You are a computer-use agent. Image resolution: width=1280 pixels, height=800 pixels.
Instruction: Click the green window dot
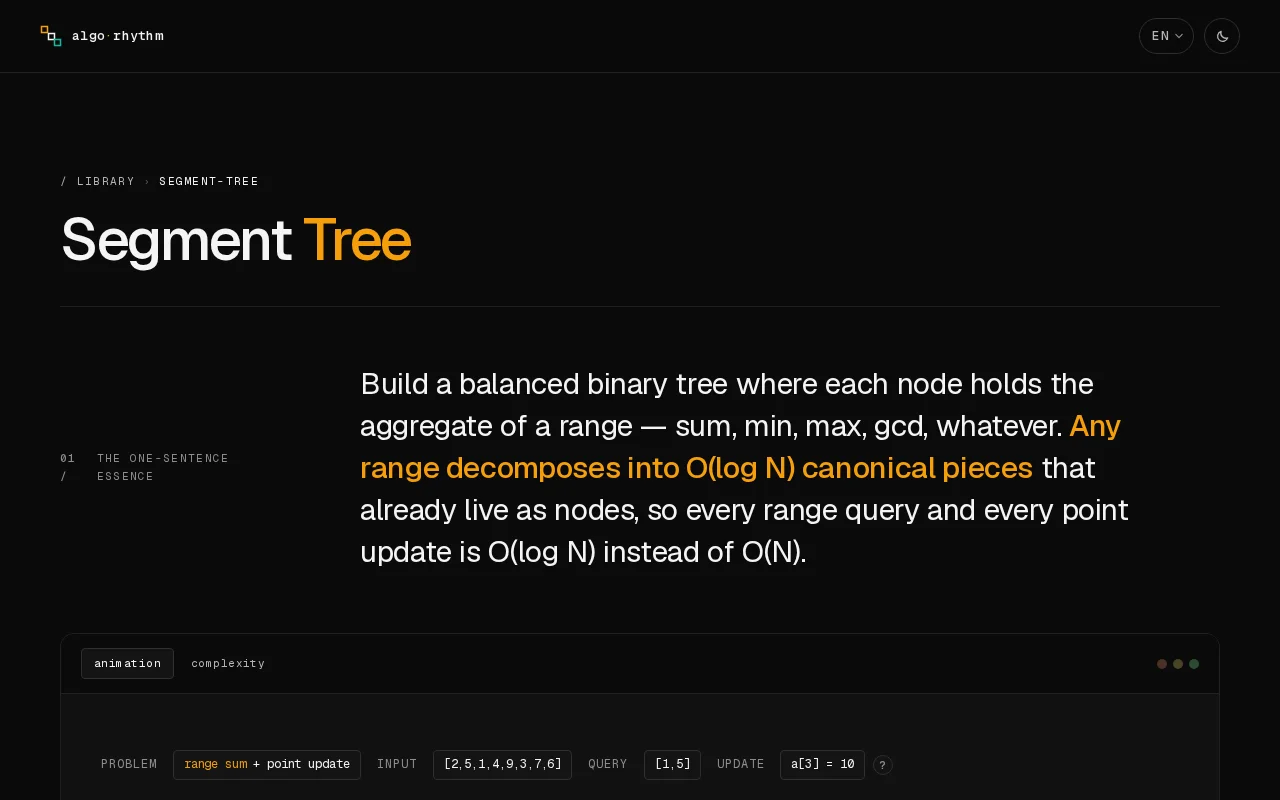tap(1194, 664)
